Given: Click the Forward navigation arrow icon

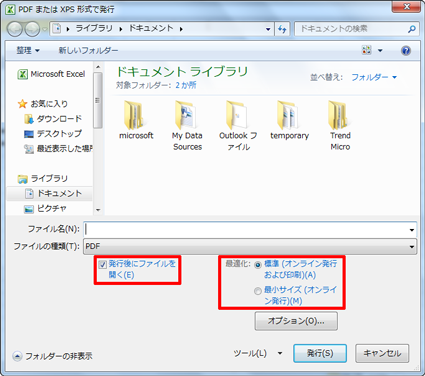Looking at the screenshot, I should (32, 29).
